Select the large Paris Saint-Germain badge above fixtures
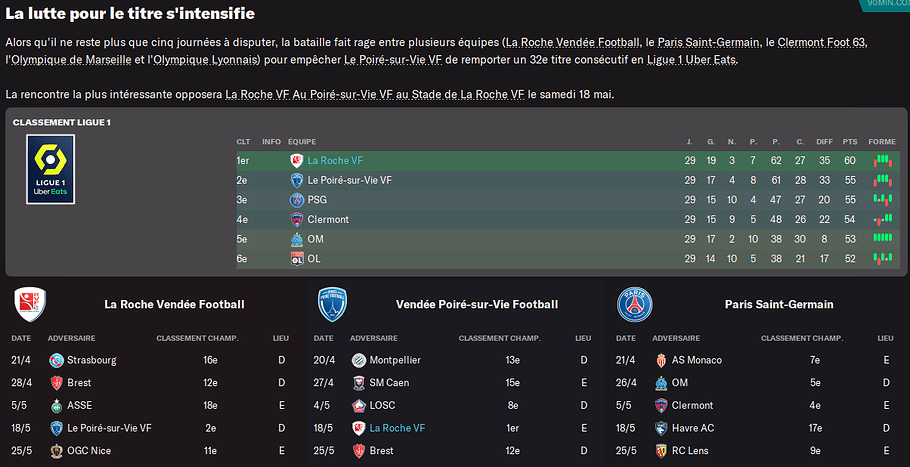This screenshot has width=910, height=467. click(635, 304)
